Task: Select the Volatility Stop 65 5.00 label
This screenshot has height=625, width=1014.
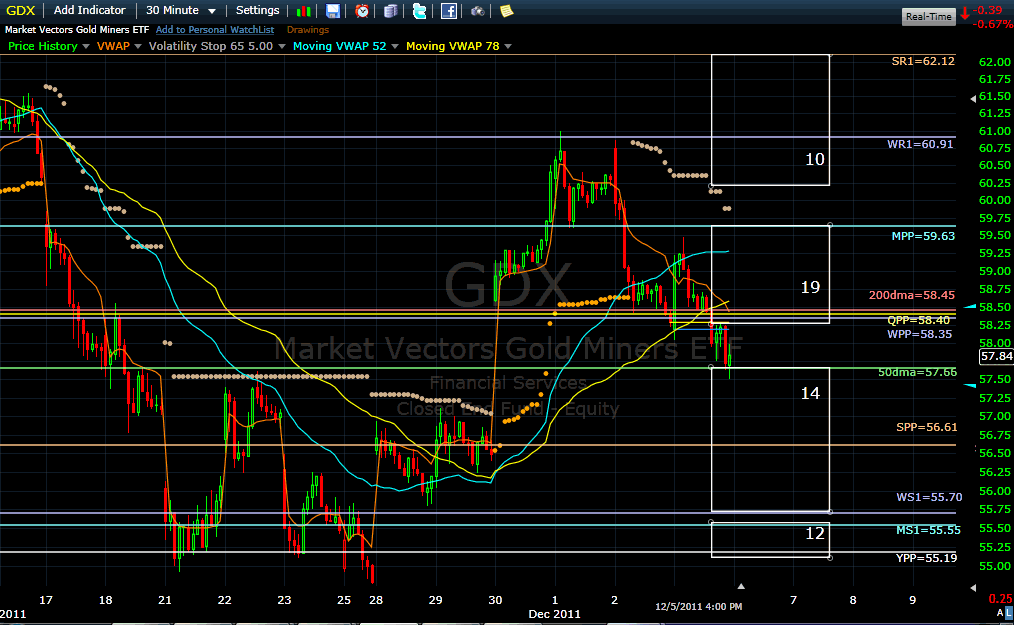Action: pyautogui.click(x=211, y=46)
